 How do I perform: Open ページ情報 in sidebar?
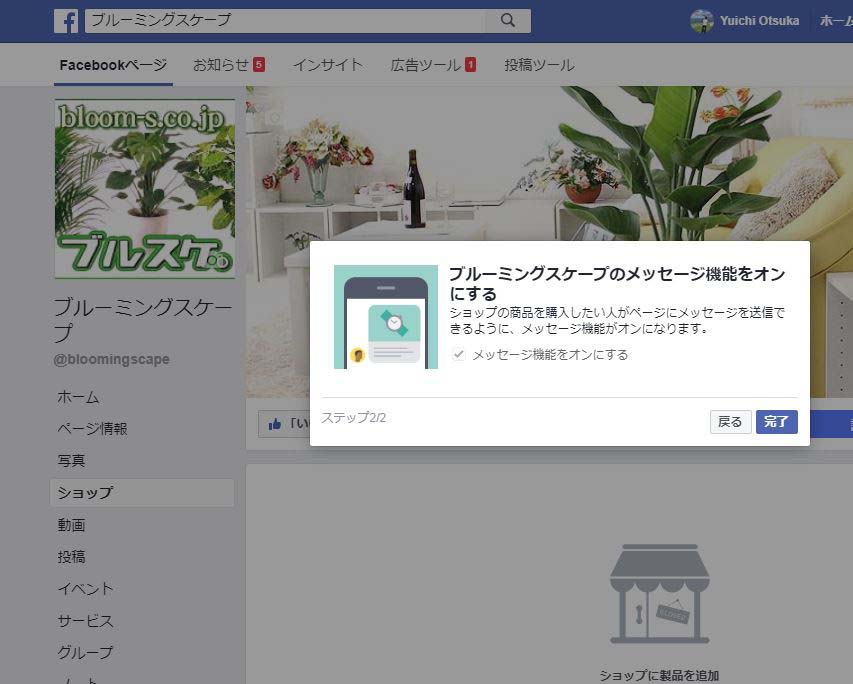coord(92,429)
